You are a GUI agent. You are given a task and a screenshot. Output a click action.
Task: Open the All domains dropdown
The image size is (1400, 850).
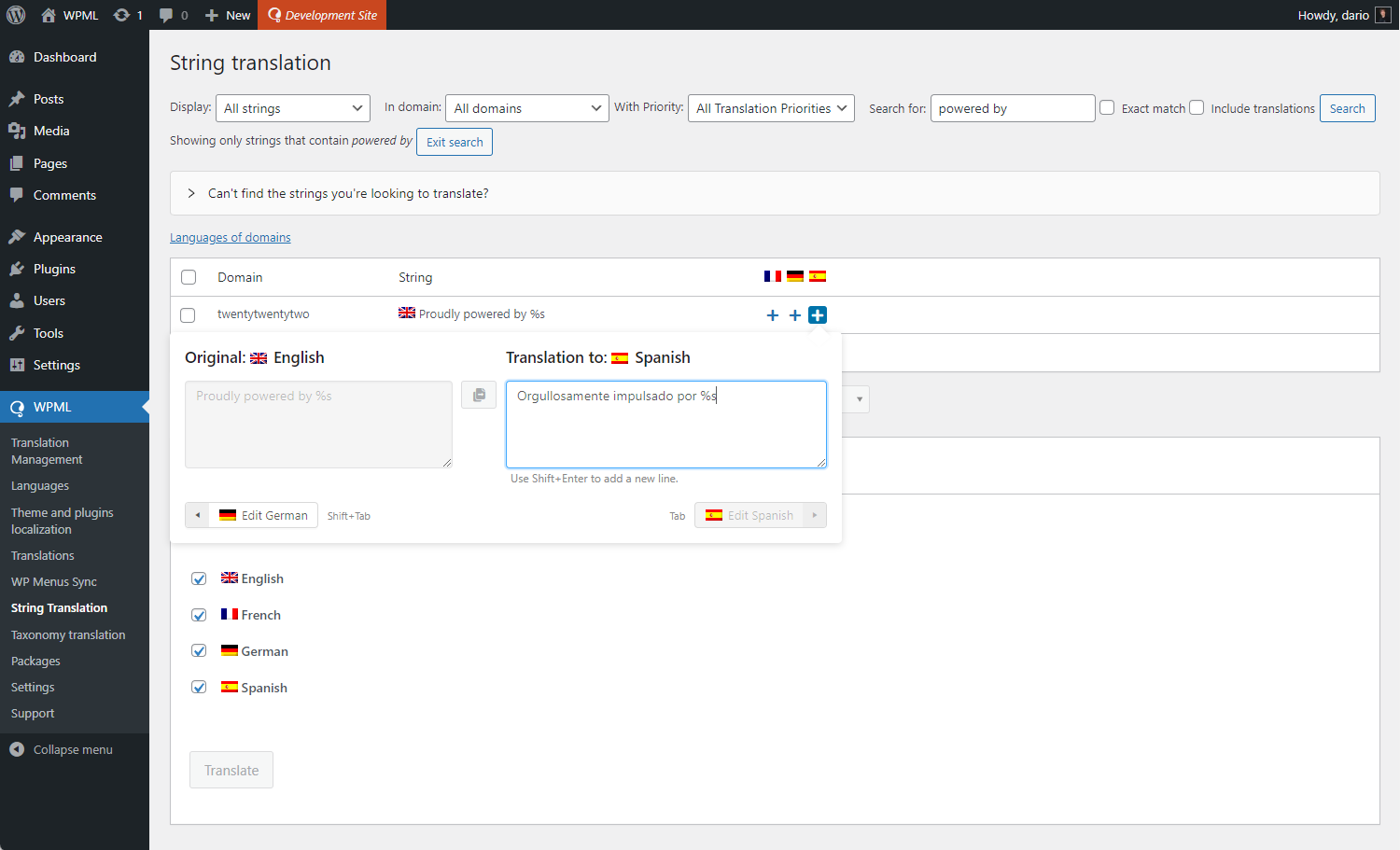tap(526, 108)
